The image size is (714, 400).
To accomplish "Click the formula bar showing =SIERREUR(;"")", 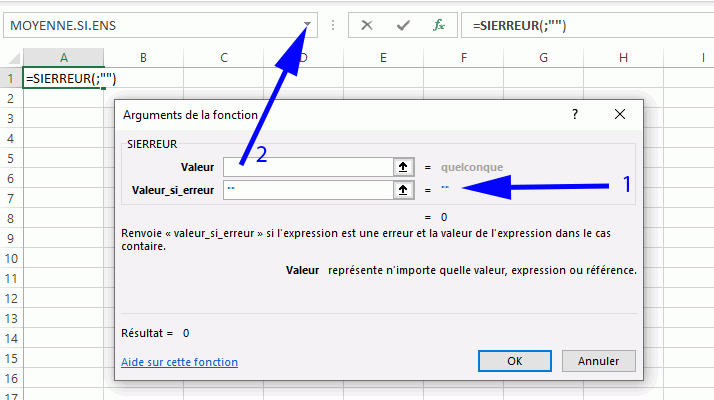I will [587, 25].
